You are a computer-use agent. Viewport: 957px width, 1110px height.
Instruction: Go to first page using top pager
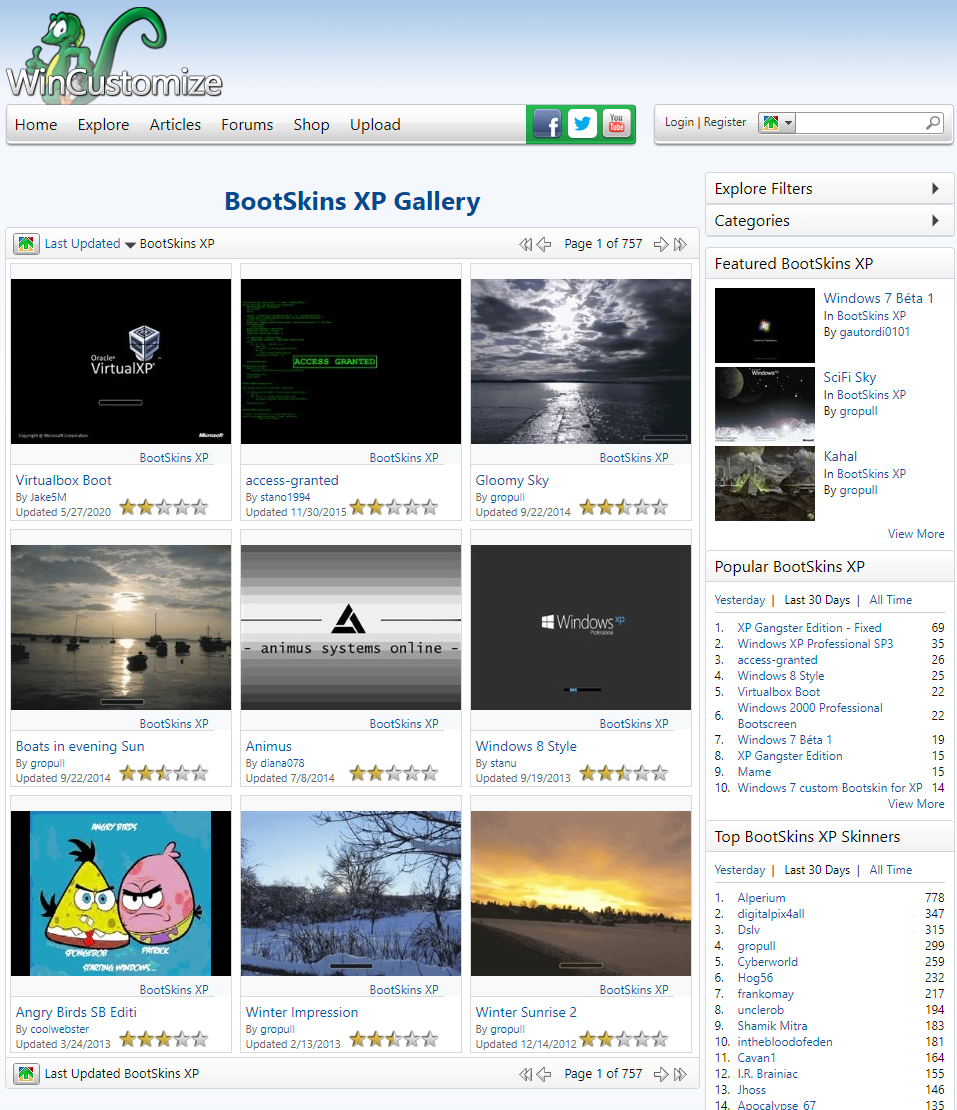tap(525, 244)
